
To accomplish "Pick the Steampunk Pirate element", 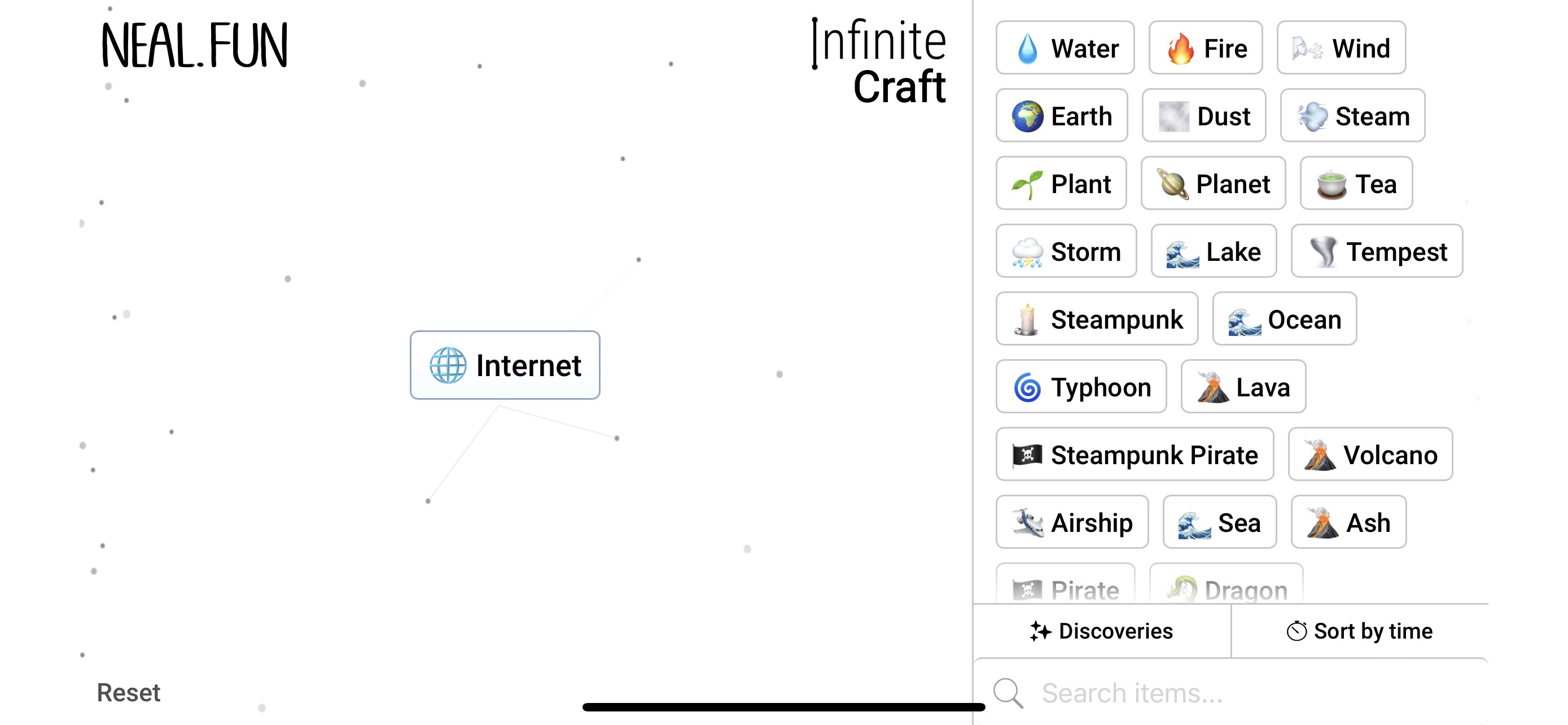I will 1134,455.
